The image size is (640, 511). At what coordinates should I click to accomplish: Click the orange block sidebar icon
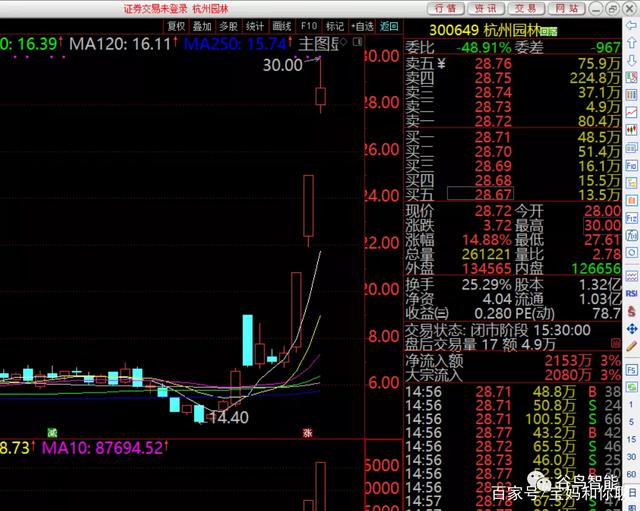[x=631, y=200]
